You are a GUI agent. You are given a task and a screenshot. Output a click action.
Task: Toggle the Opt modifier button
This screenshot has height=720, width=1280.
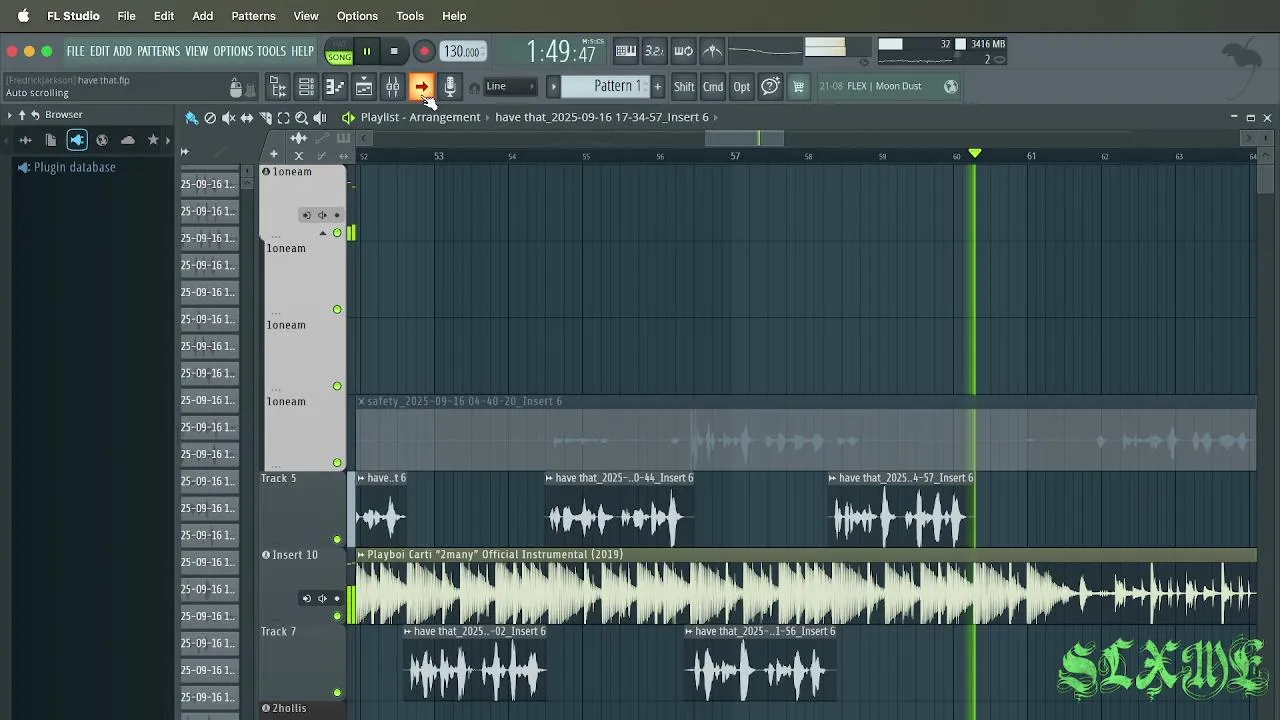coord(741,87)
